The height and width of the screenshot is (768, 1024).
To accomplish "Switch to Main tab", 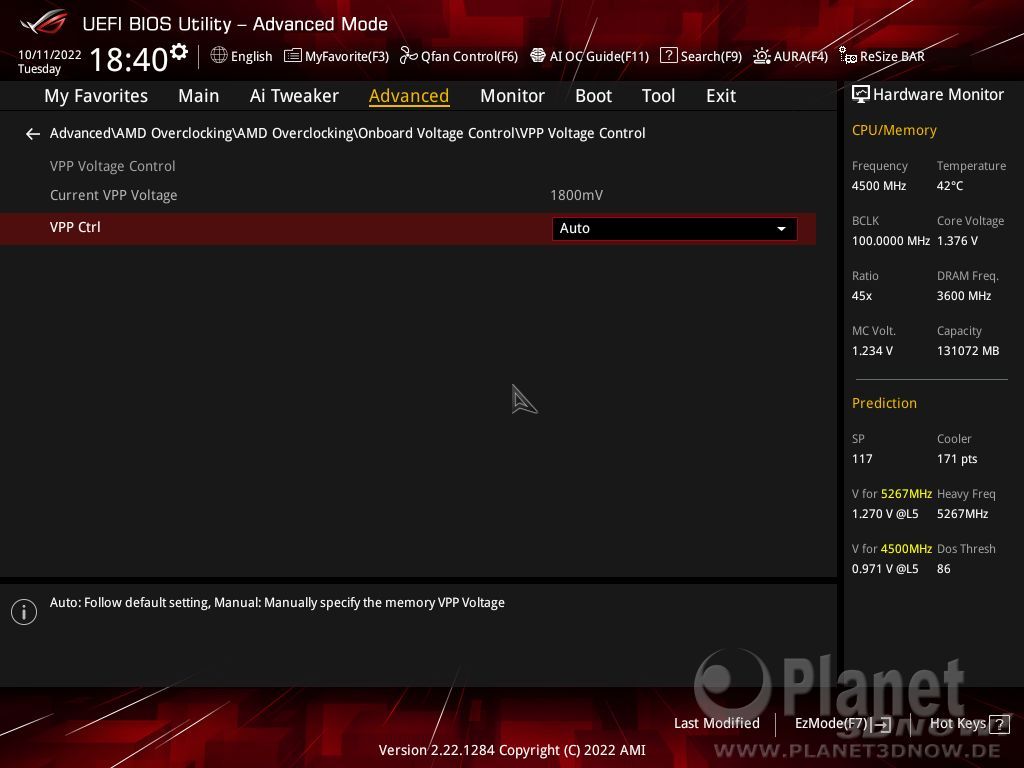I will [199, 96].
